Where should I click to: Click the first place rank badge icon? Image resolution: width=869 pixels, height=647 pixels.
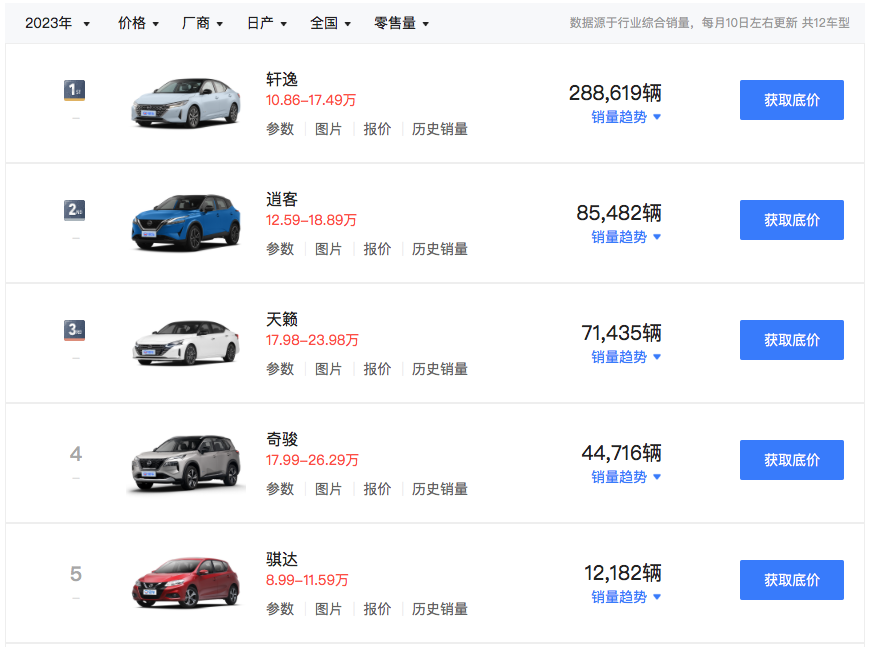tap(74, 90)
